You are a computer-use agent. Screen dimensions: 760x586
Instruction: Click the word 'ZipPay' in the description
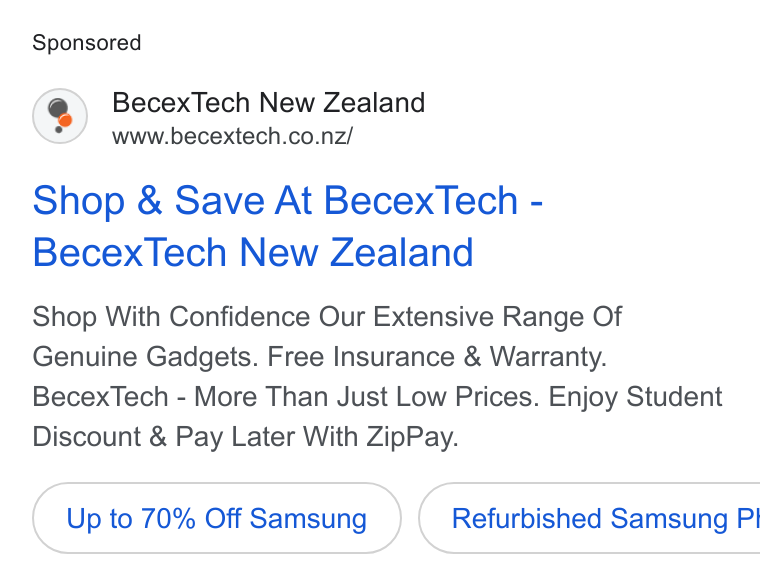tap(412, 437)
